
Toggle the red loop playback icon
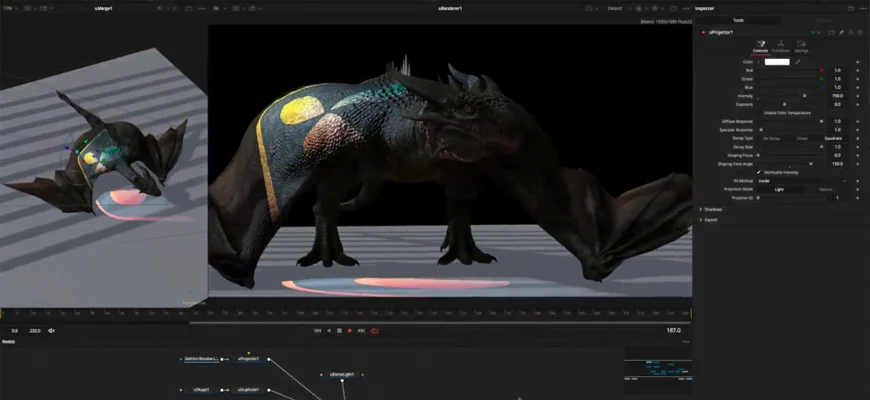pyautogui.click(x=375, y=331)
